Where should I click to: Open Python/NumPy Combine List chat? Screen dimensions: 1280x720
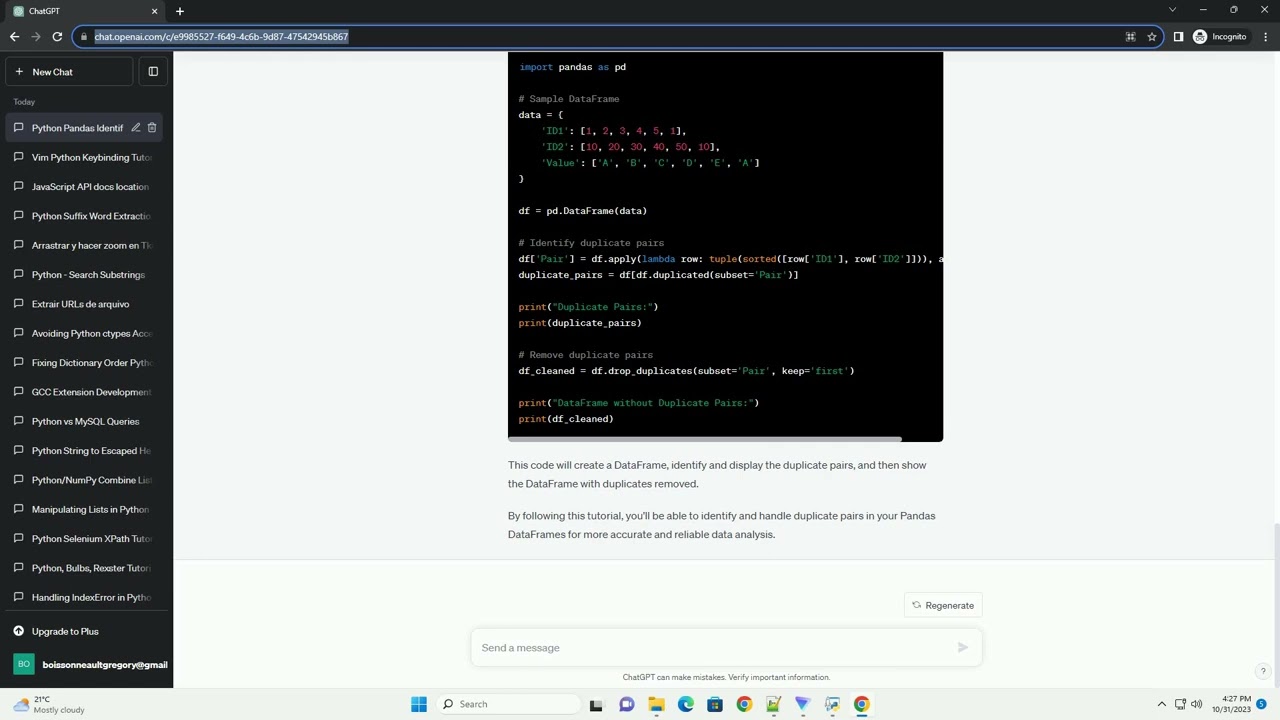pyautogui.click(x=86, y=480)
